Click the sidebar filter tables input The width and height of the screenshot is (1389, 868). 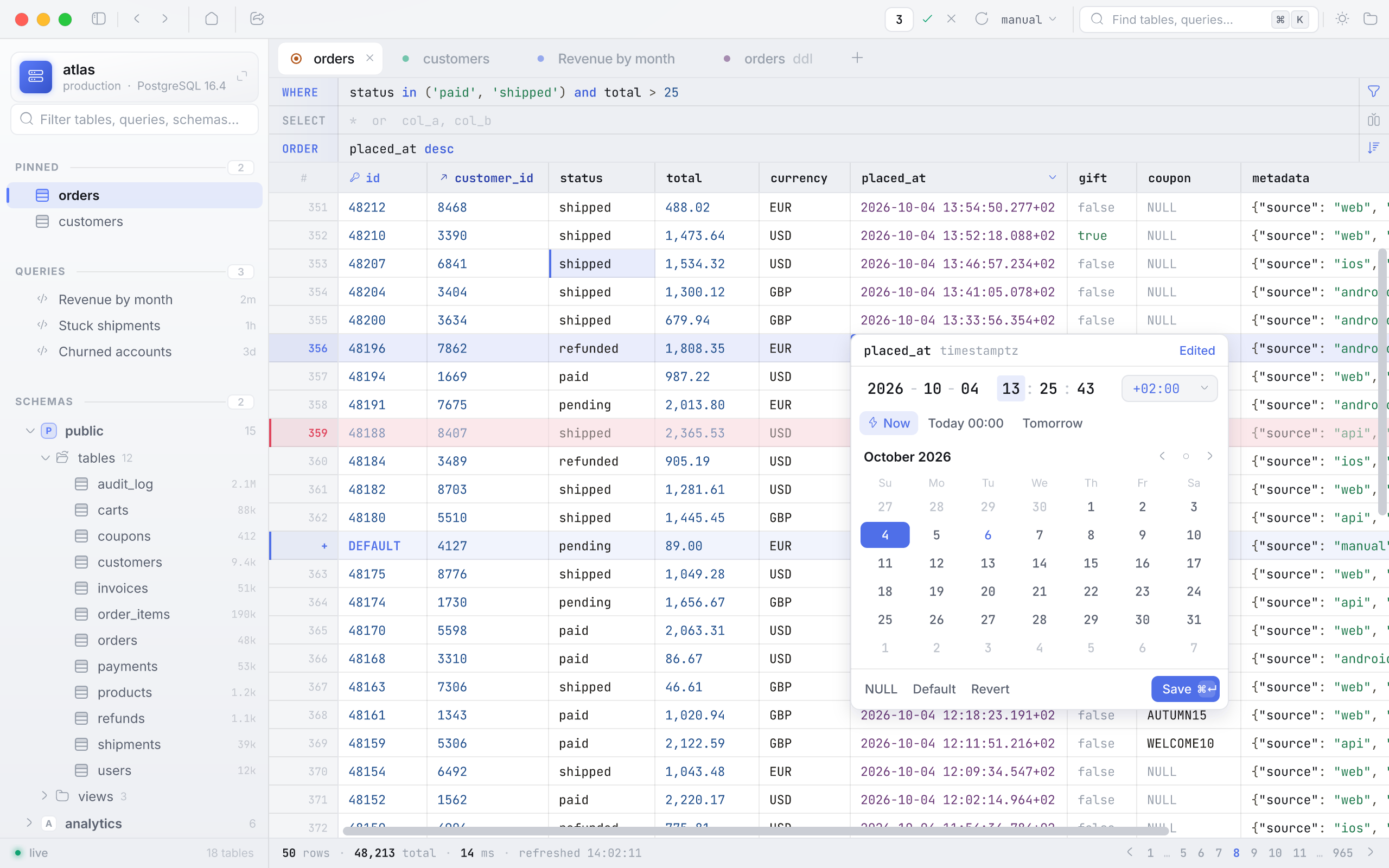[x=135, y=119]
